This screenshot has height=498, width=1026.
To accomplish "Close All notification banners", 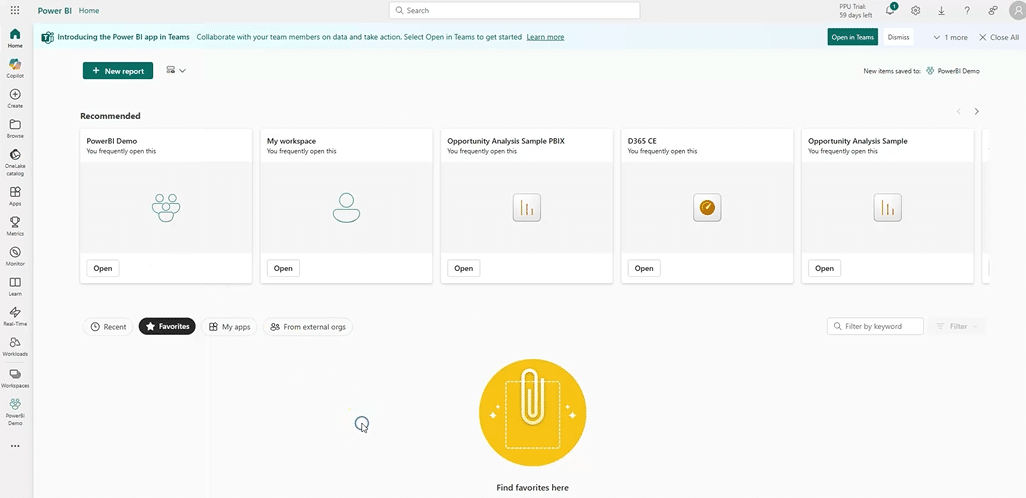I will point(999,37).
